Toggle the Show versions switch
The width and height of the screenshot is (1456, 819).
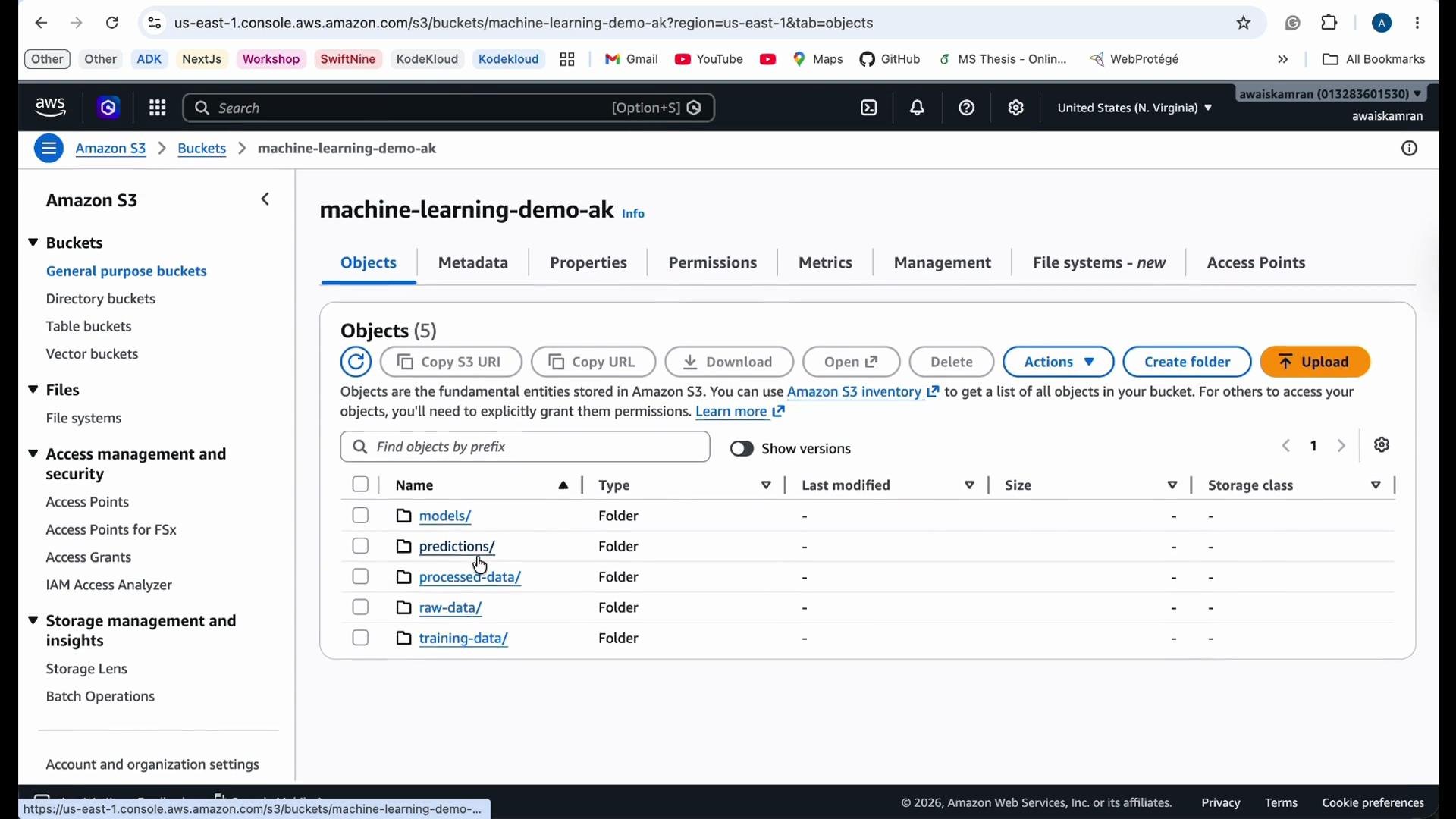(x=742, y=450)
